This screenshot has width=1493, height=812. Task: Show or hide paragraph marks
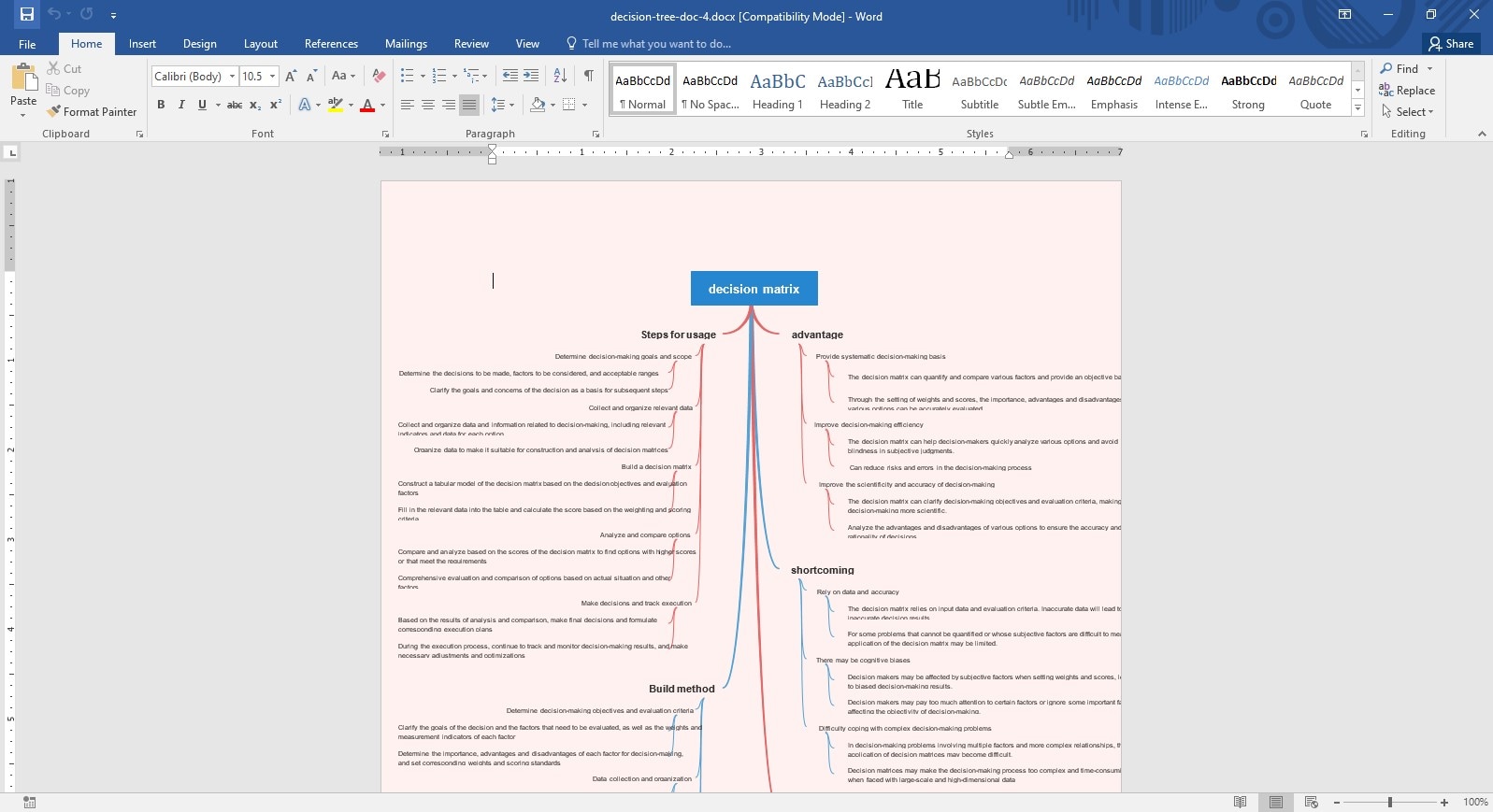point(588,76)
